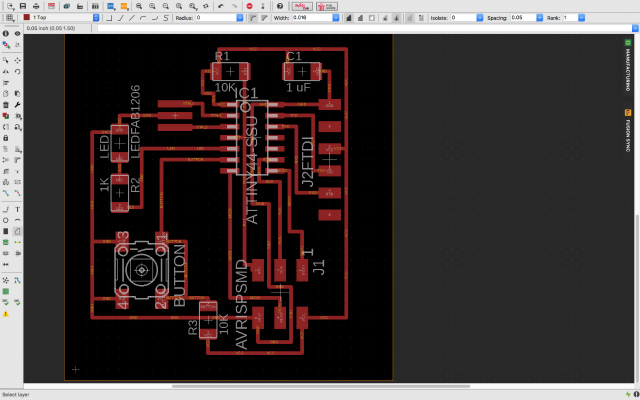Click the Zoom out magnifier icon
Screen dimensions: 640x400
tap(166, 6)
